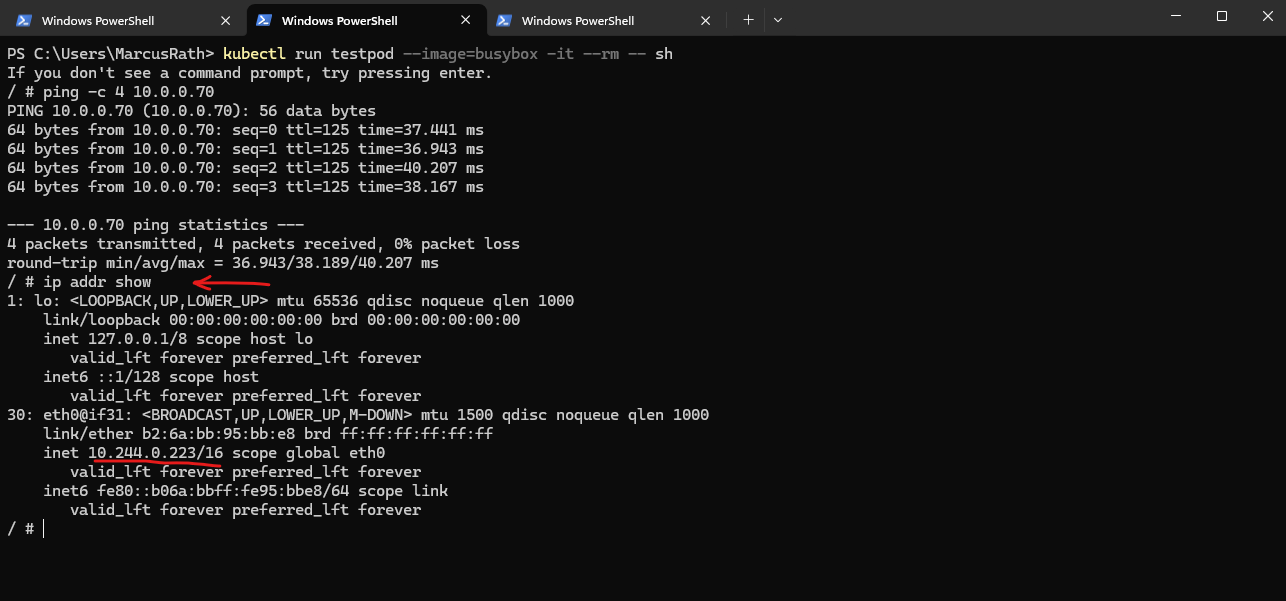Click the line 'If you don't see a command prompt'
Image resolution: width=1286 pixels, height=601 pixels.
coord(250,73)
